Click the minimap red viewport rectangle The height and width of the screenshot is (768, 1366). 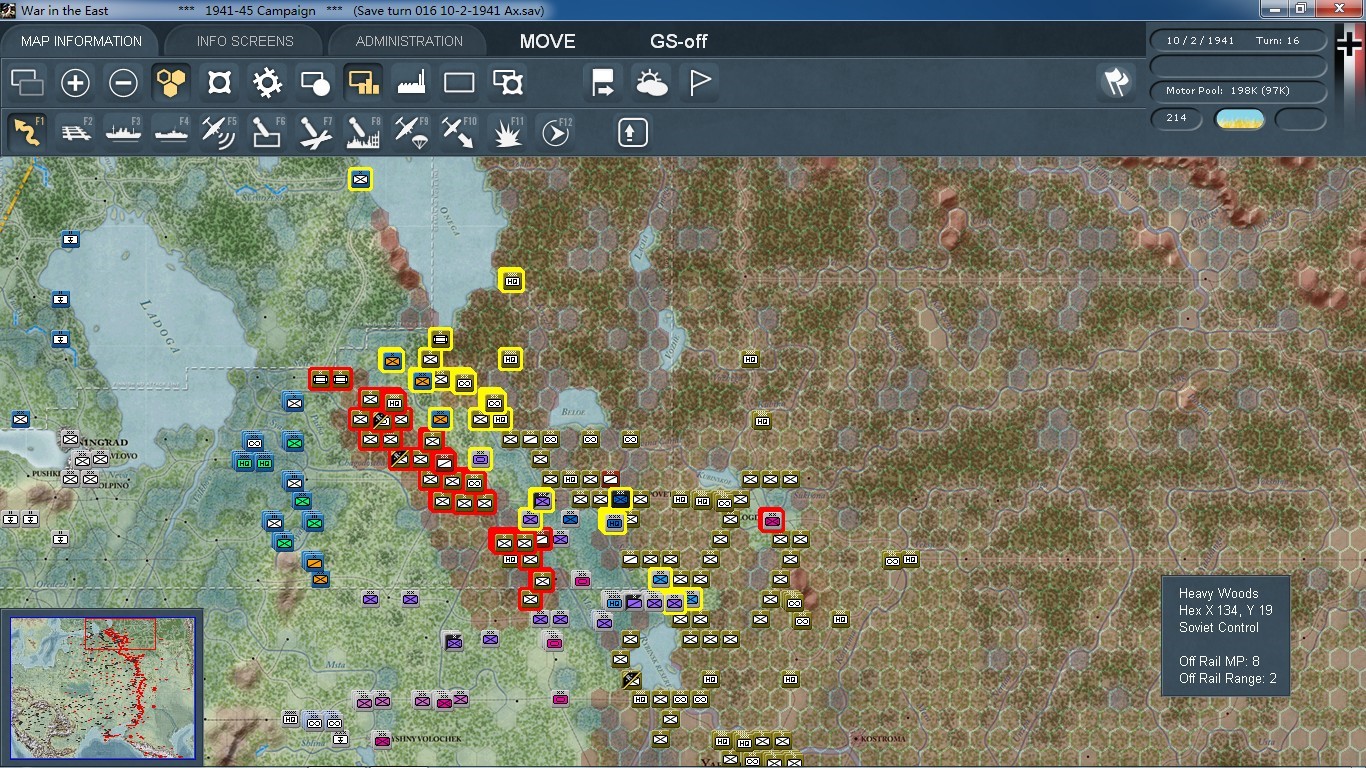(120, 634)
